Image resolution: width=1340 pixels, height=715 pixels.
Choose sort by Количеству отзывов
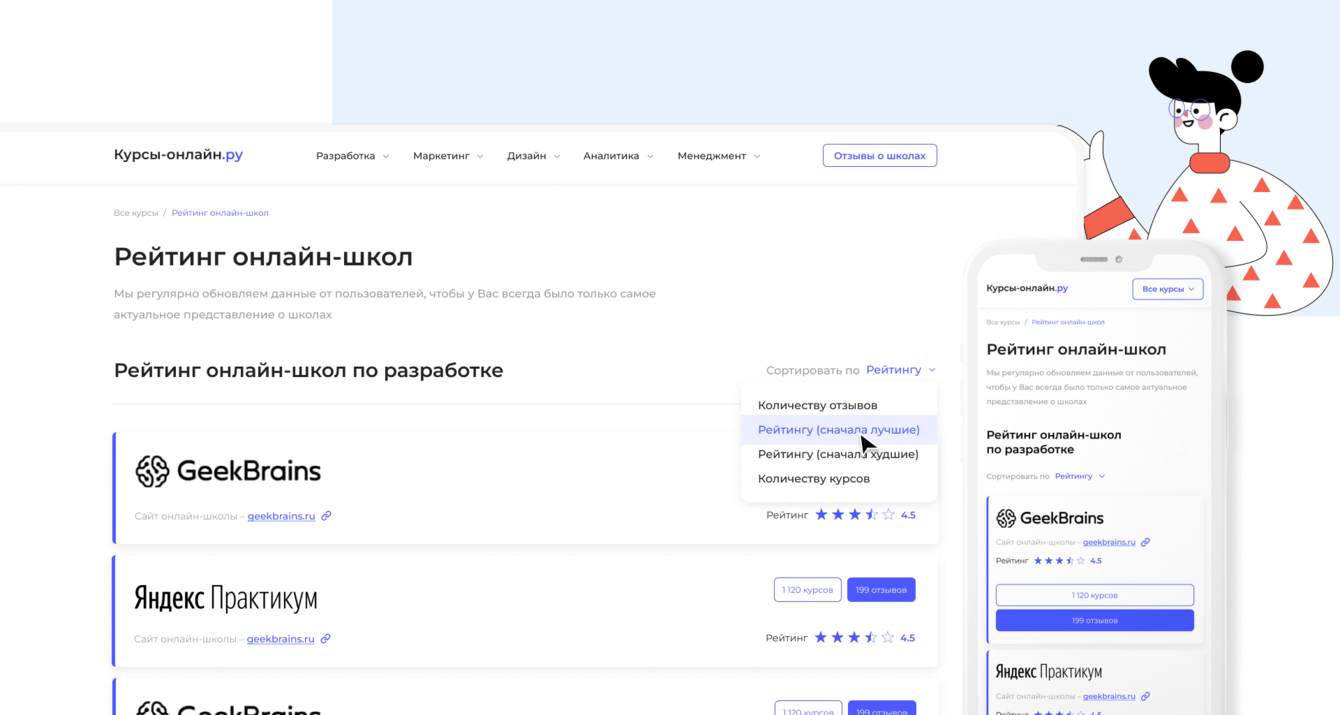(x=817, y=405)
